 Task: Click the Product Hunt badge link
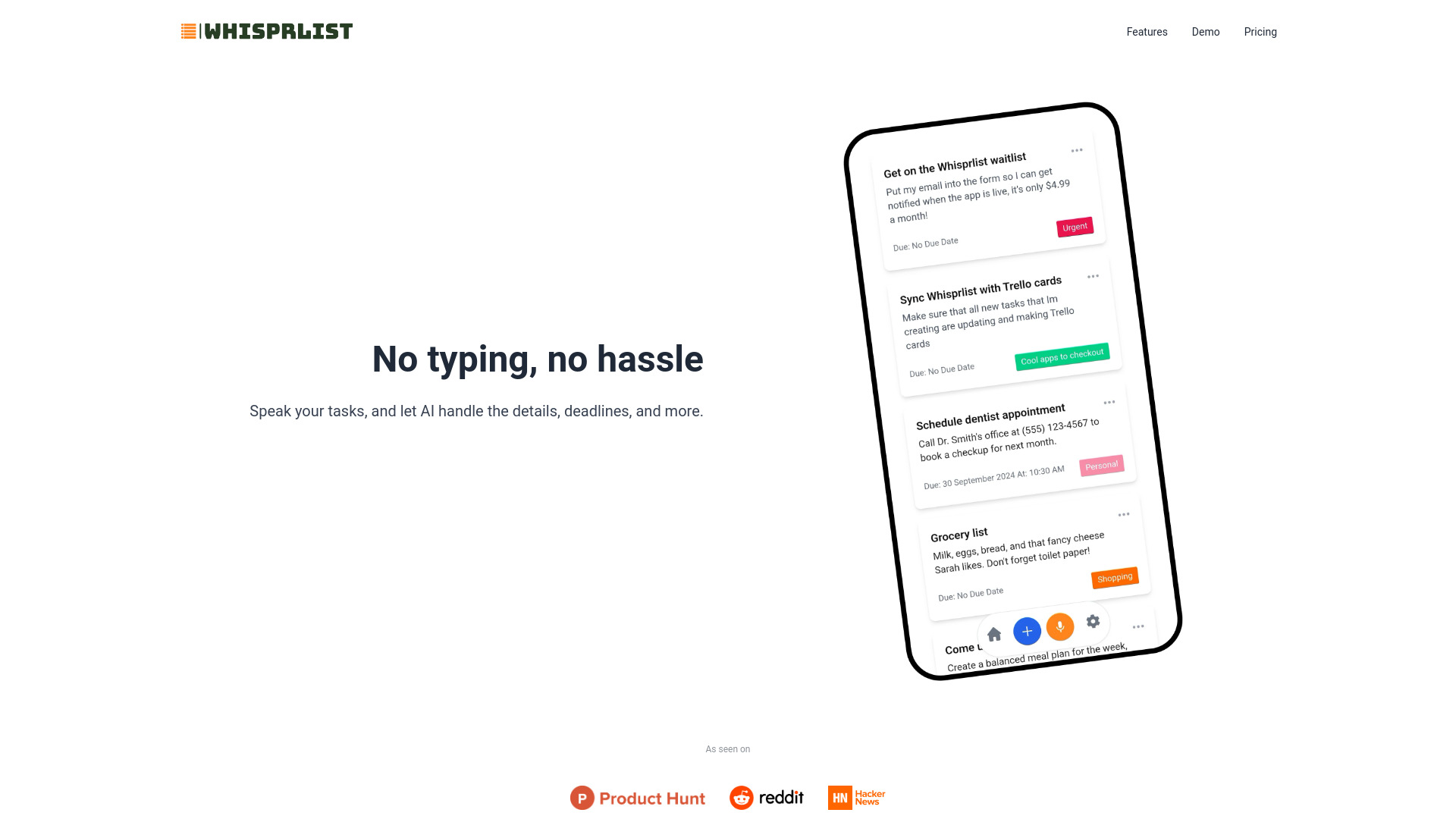click(637, 797)
